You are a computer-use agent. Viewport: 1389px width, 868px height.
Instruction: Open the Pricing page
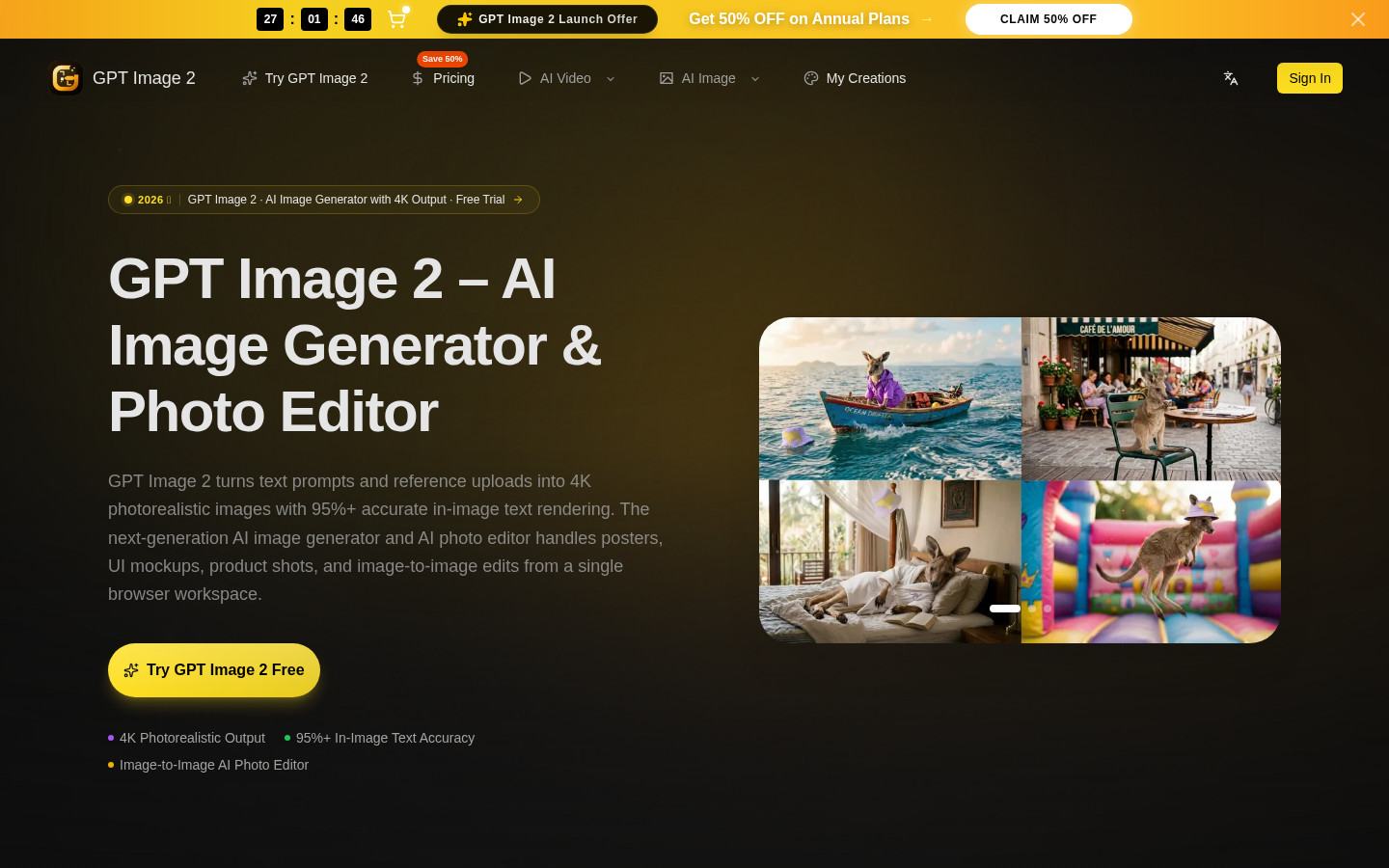pyautogui.click(x=443, y=78)
